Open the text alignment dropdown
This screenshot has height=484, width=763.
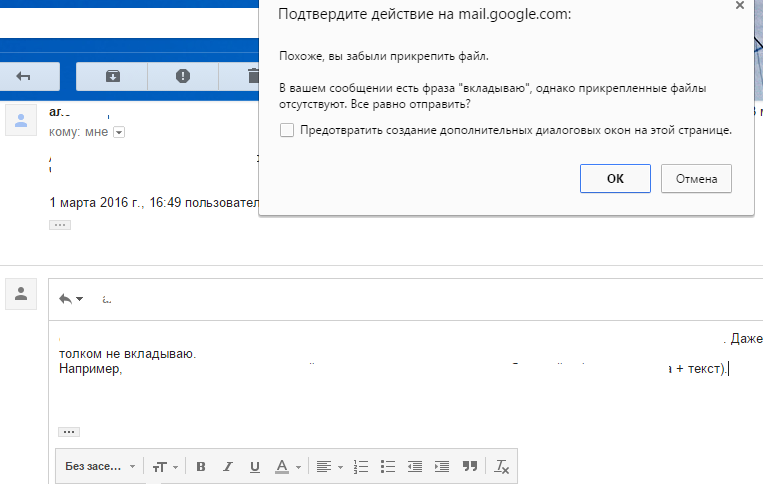[329, 467]
